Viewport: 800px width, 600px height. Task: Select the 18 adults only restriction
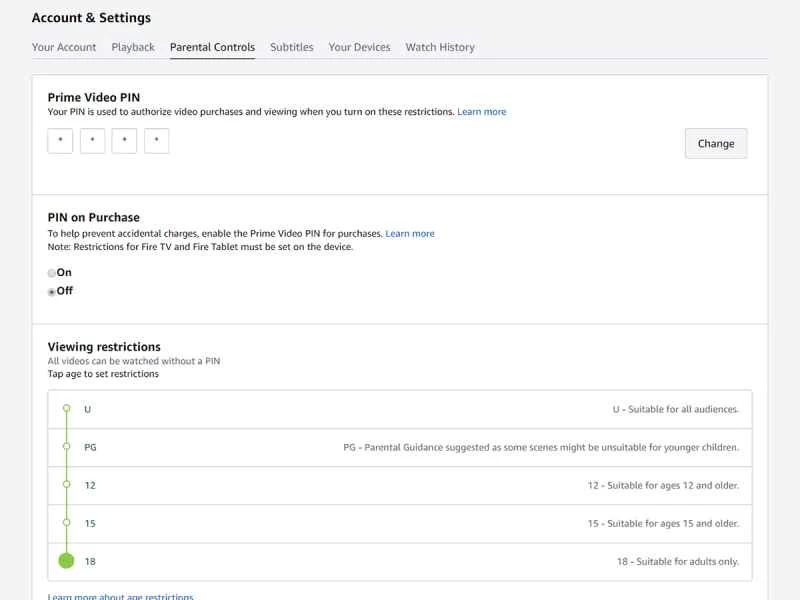(x=67, y=561)
